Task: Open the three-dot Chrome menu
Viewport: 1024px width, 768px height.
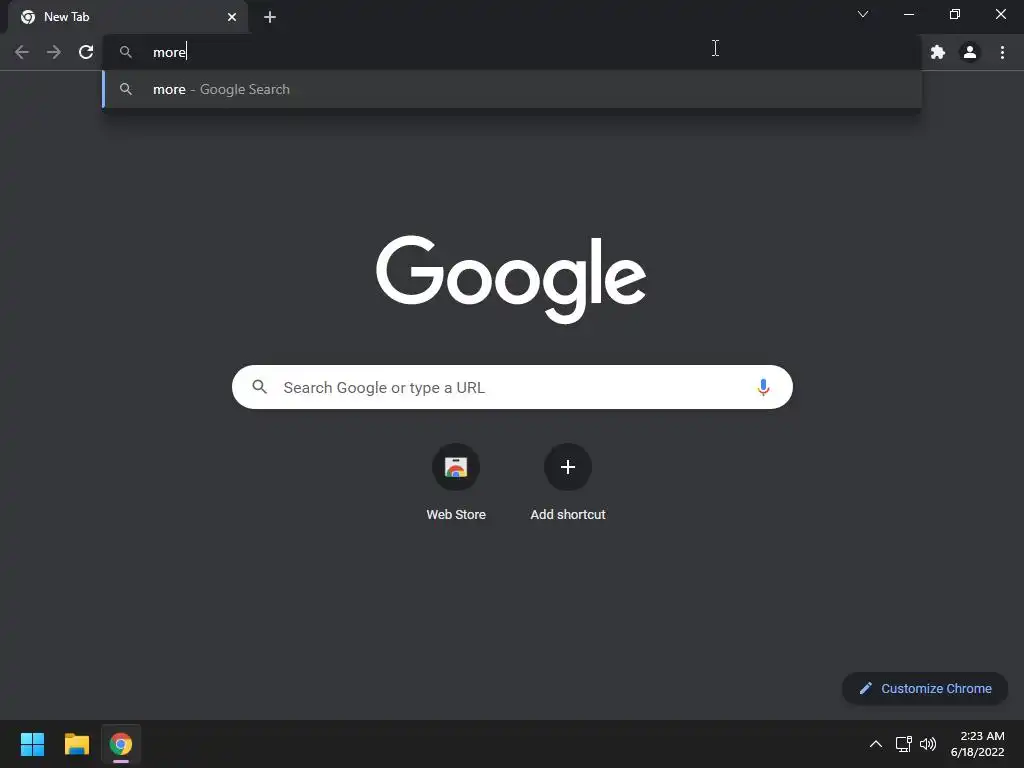Action: [x=1002, y=52]
